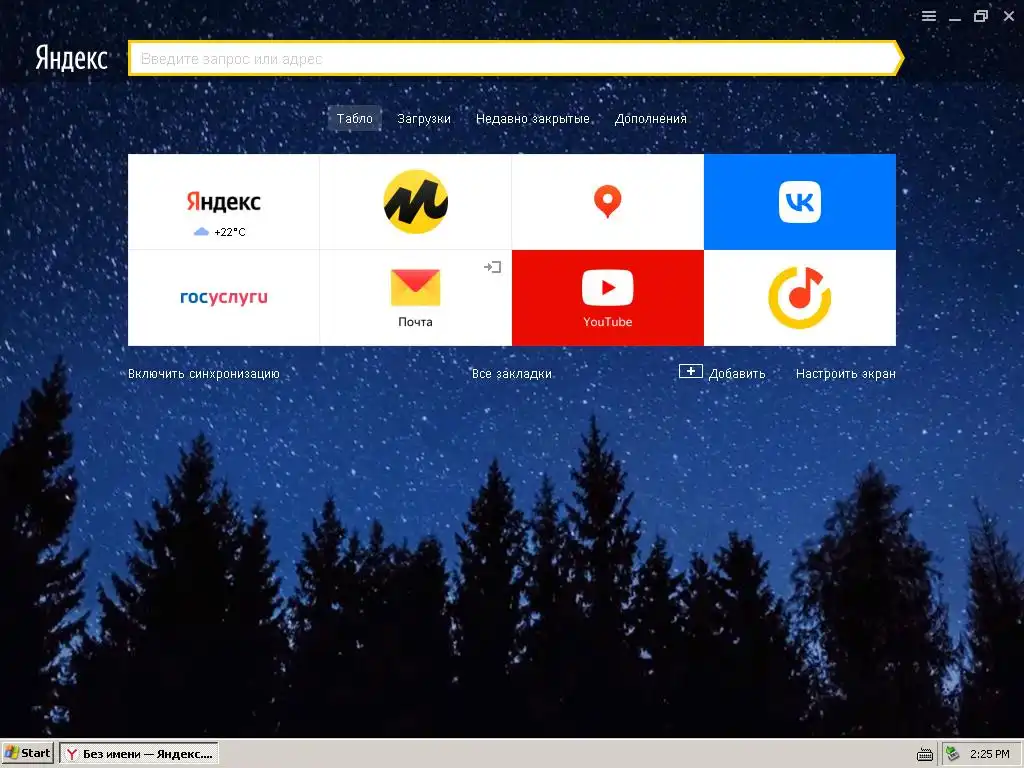
Task: Go to the Дополнения tab
Action: 650,118
